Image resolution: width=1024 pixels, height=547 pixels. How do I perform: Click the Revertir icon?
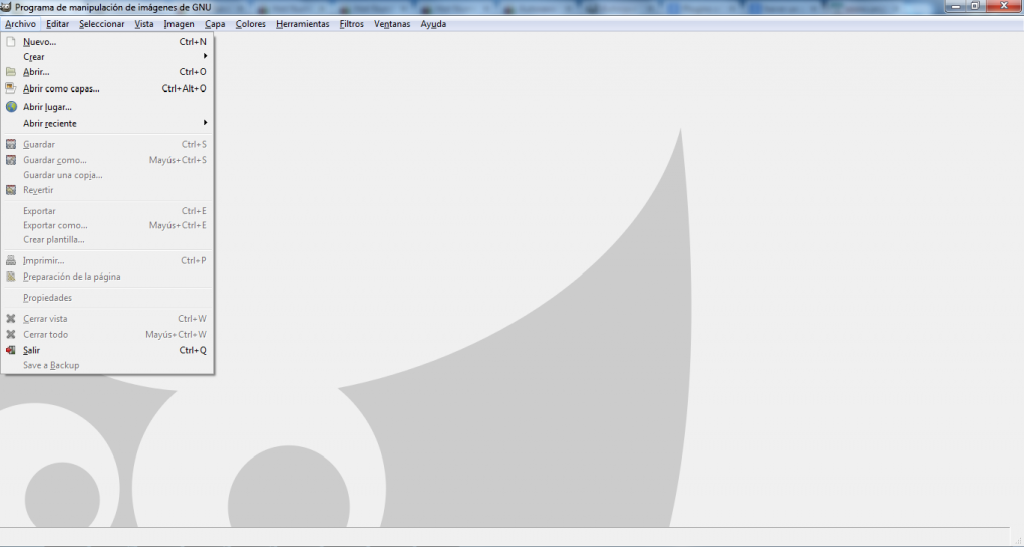11,190
